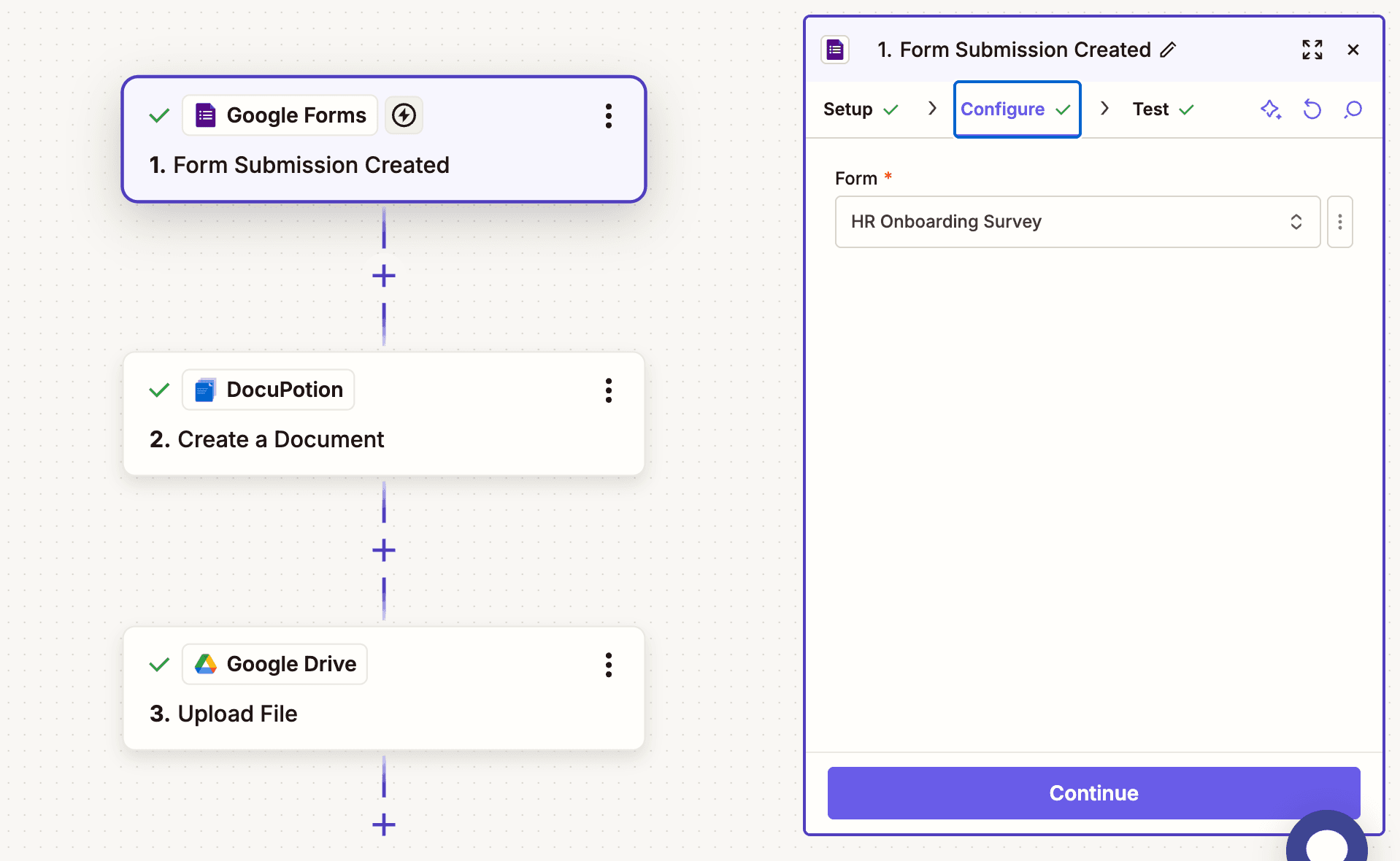Select the Configure tab
This screenshot has height=861, width=1400.
coord(1017,109)
